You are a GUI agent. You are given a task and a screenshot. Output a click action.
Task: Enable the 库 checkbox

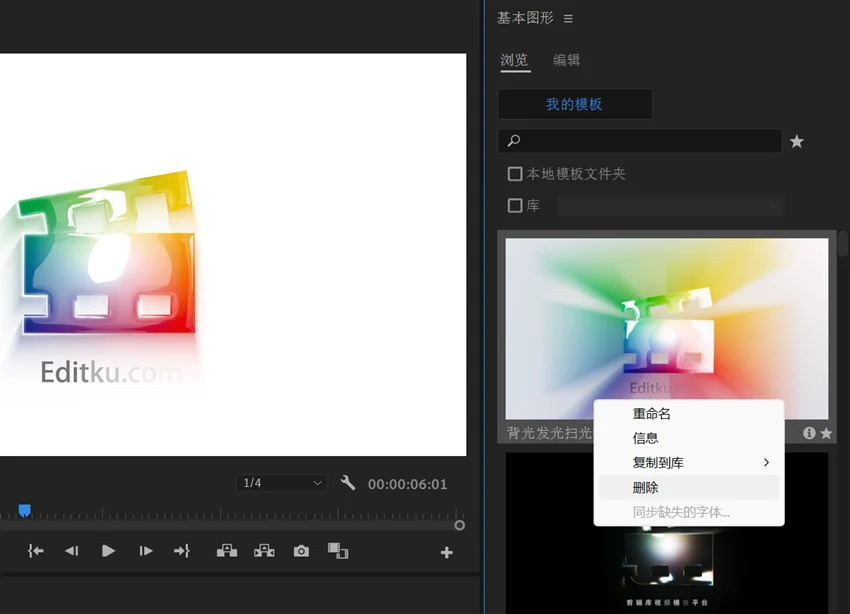point(514,205)
